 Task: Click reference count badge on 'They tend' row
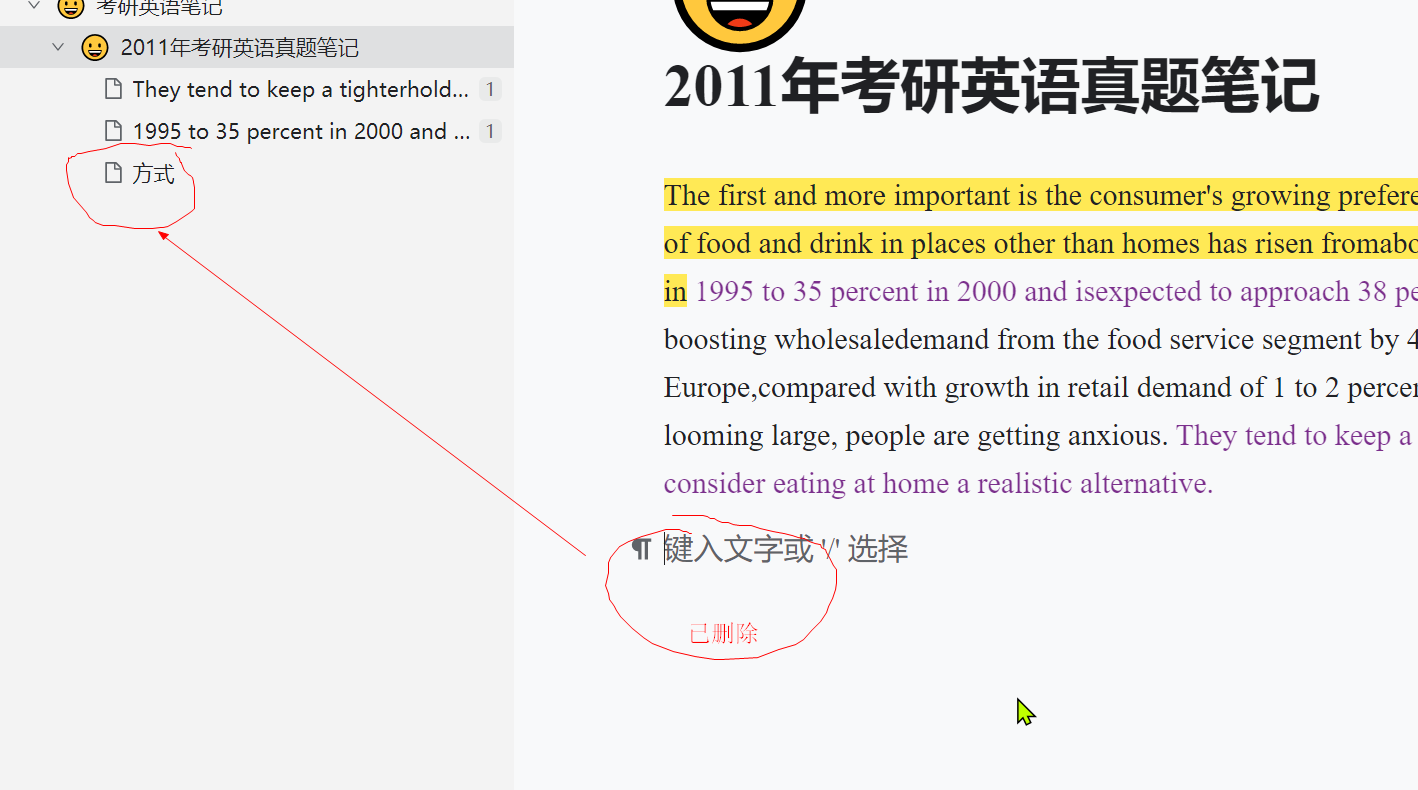[x=490, y=89]
